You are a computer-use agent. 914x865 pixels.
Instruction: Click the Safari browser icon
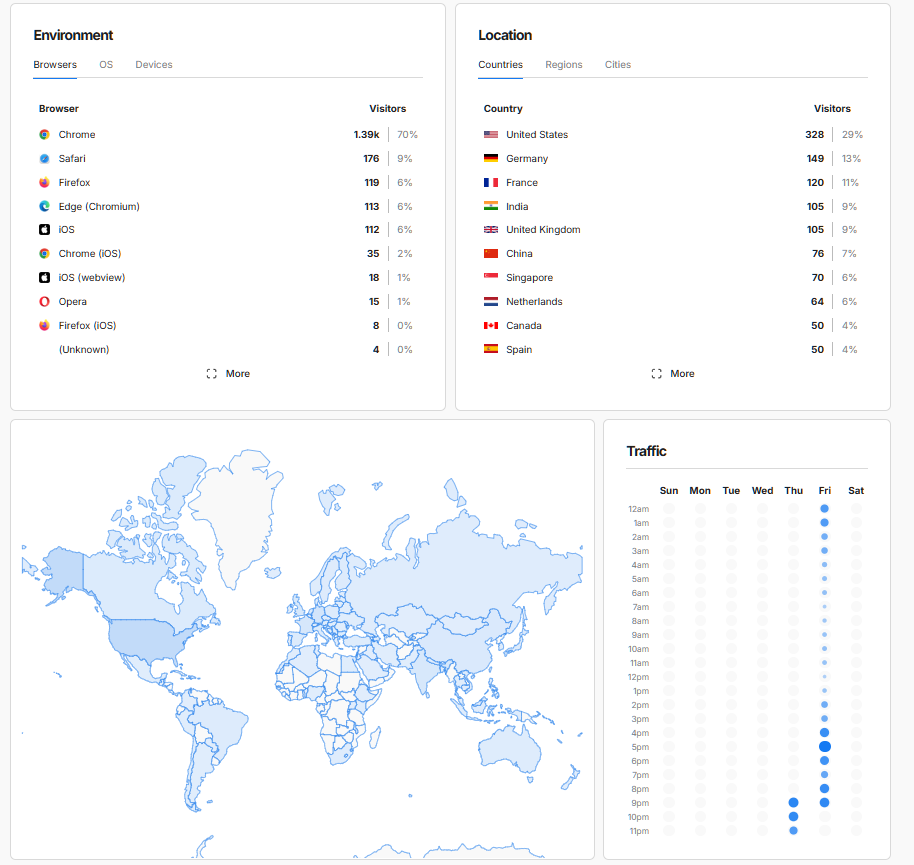pos(45,159)
